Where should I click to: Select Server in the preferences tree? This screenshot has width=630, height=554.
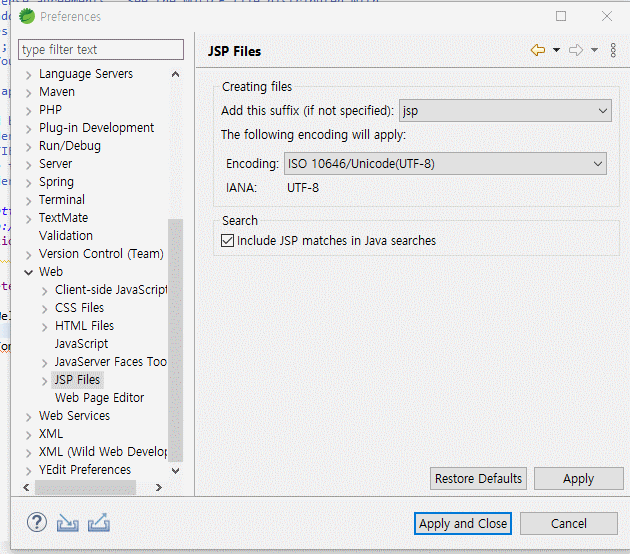coord(55,164)
